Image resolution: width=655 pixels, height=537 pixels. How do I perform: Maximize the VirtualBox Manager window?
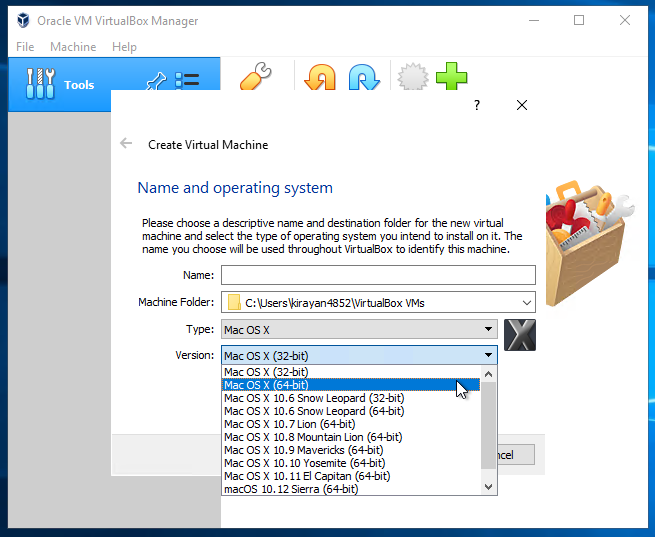click(x=579, y=20)
